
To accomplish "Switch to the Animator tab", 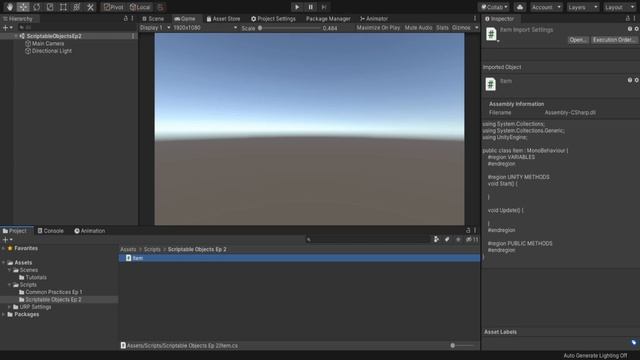I will click(374, 19).
